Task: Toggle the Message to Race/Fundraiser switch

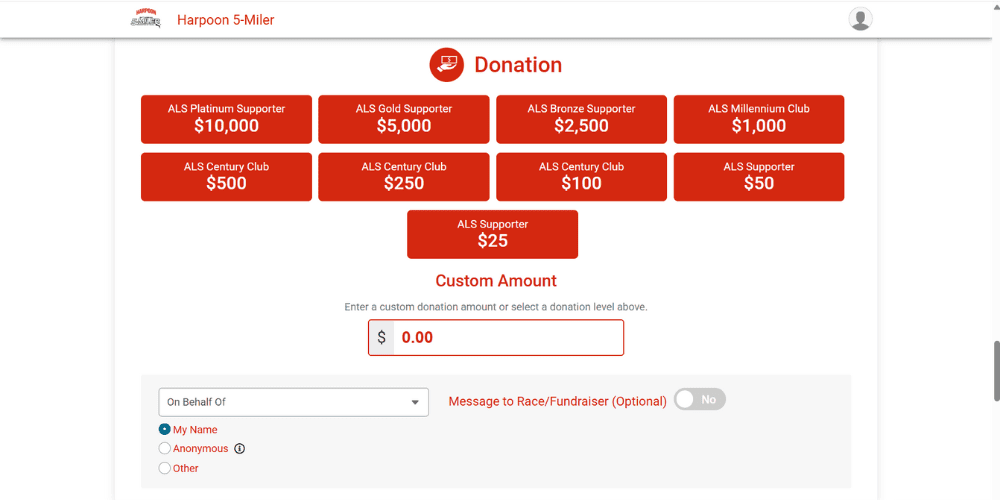Action: coord(700,400)
